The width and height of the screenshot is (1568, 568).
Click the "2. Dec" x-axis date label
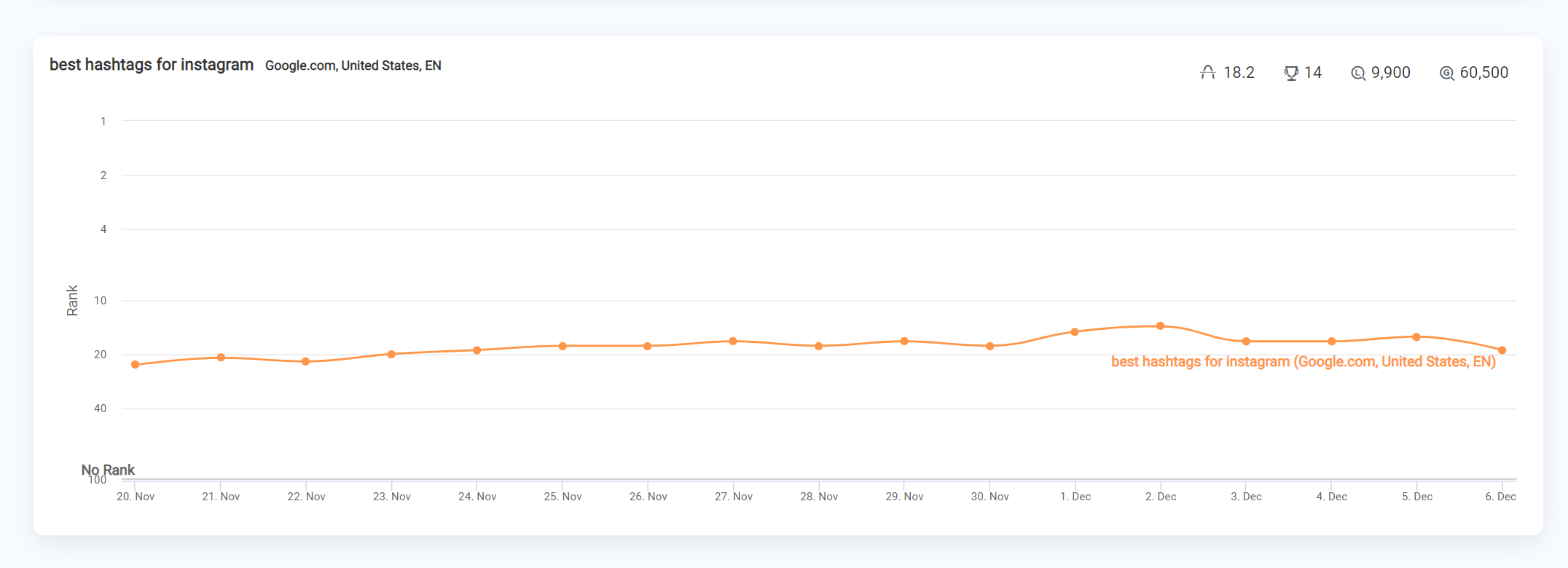click(1161, 497)
